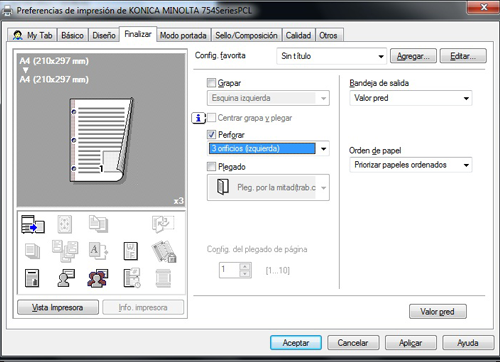The image size is (500, 362).
Task: Decrease page fold count with down arrow
Action: tap(245, 274)
